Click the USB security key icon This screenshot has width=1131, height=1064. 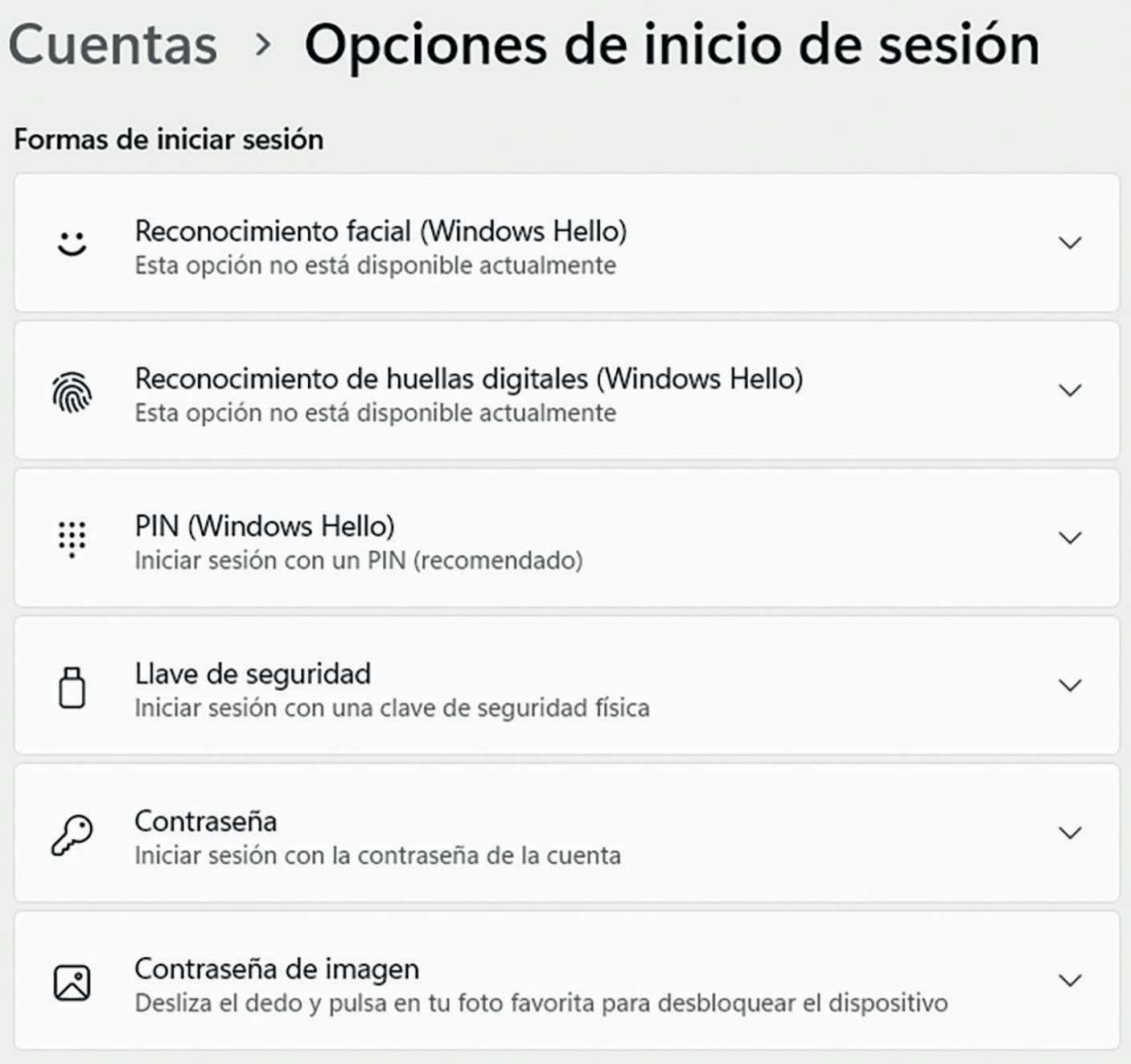tap(72, 687)
